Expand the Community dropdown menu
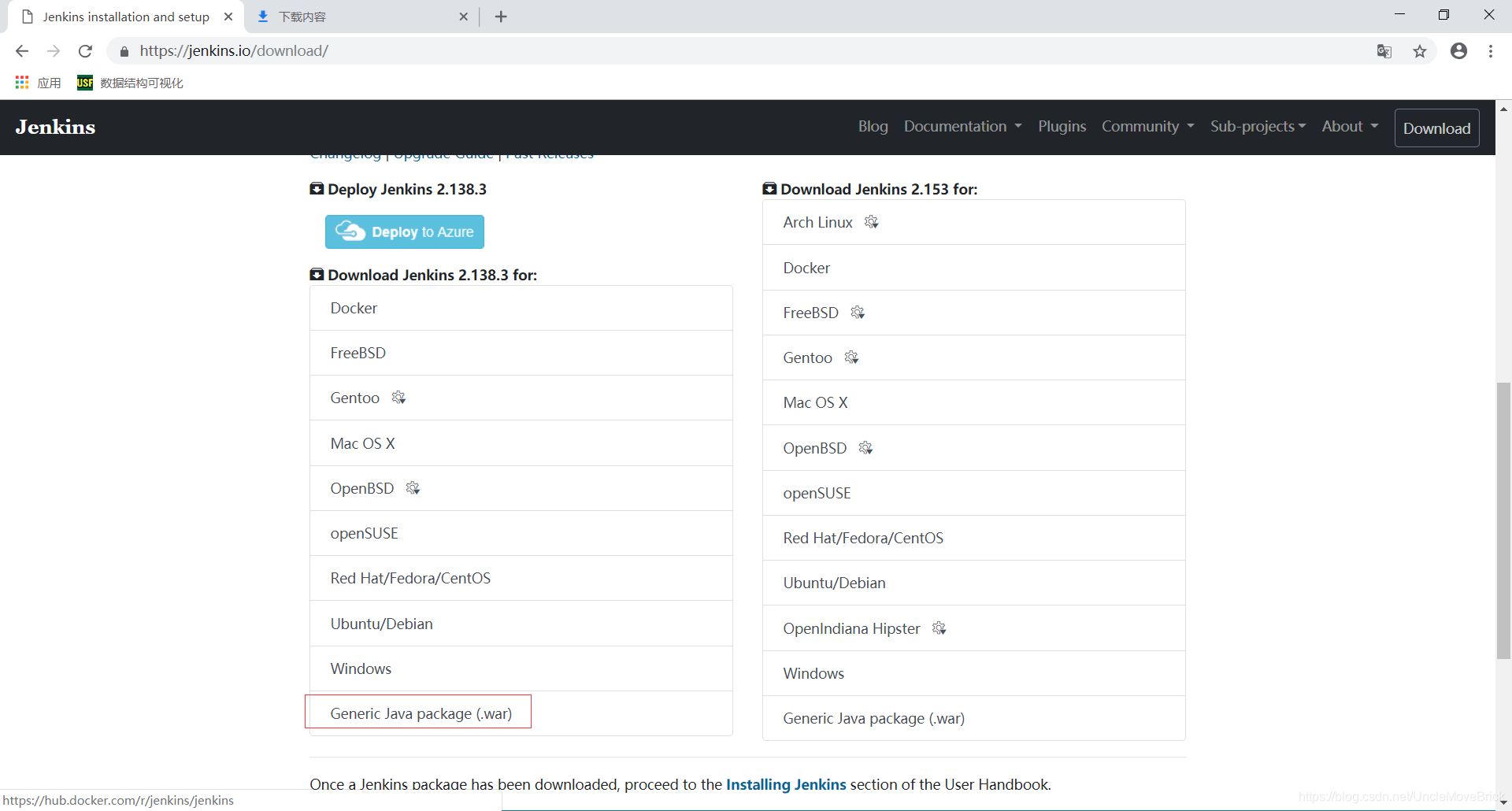The height and width of the screenshot is (811, 1512). [1147, 127]
